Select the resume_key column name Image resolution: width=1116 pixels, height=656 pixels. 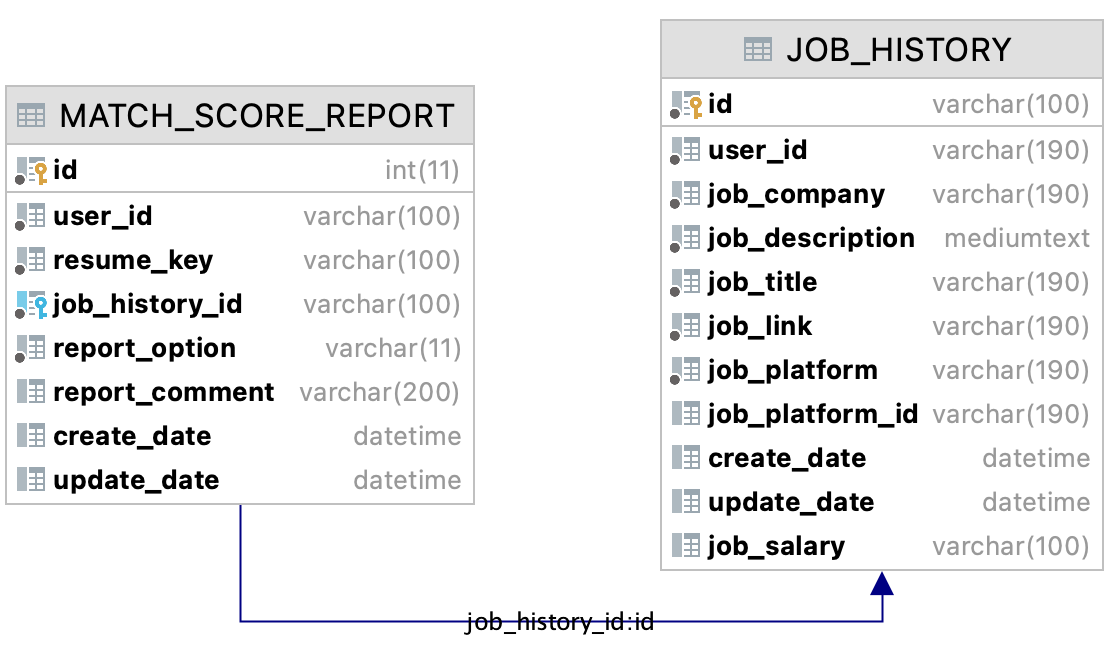pyautogui.click(x=133, y=260)
